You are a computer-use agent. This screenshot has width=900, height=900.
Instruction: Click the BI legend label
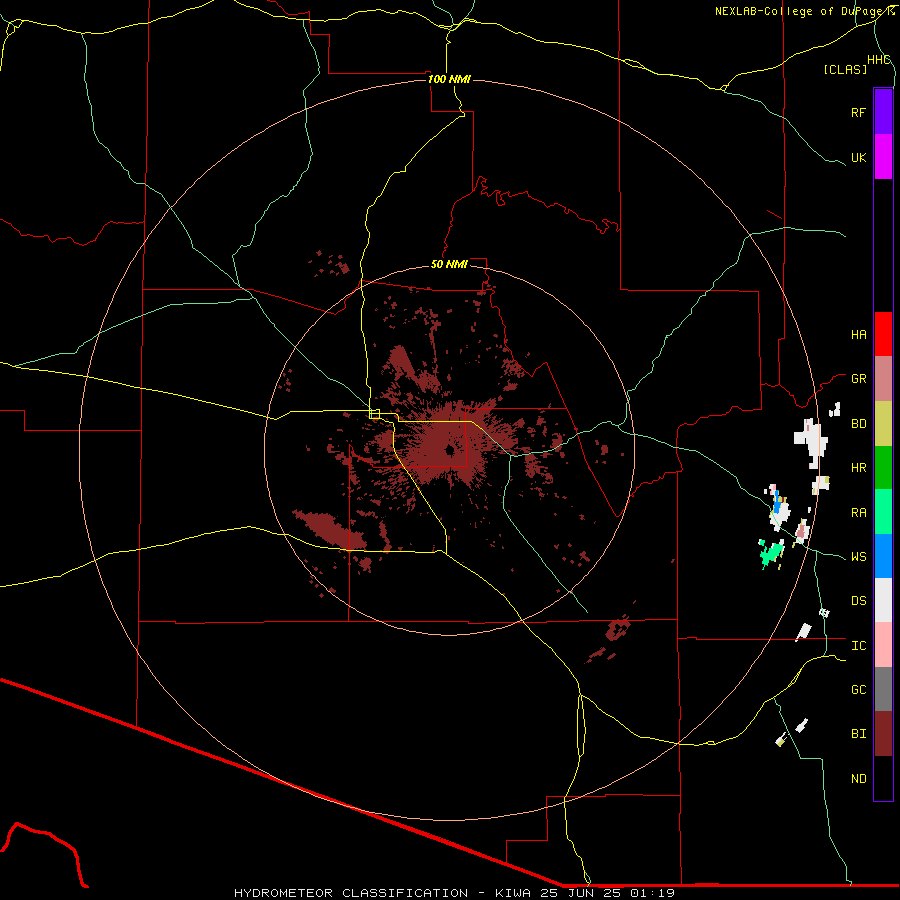[x=859, y=734]
